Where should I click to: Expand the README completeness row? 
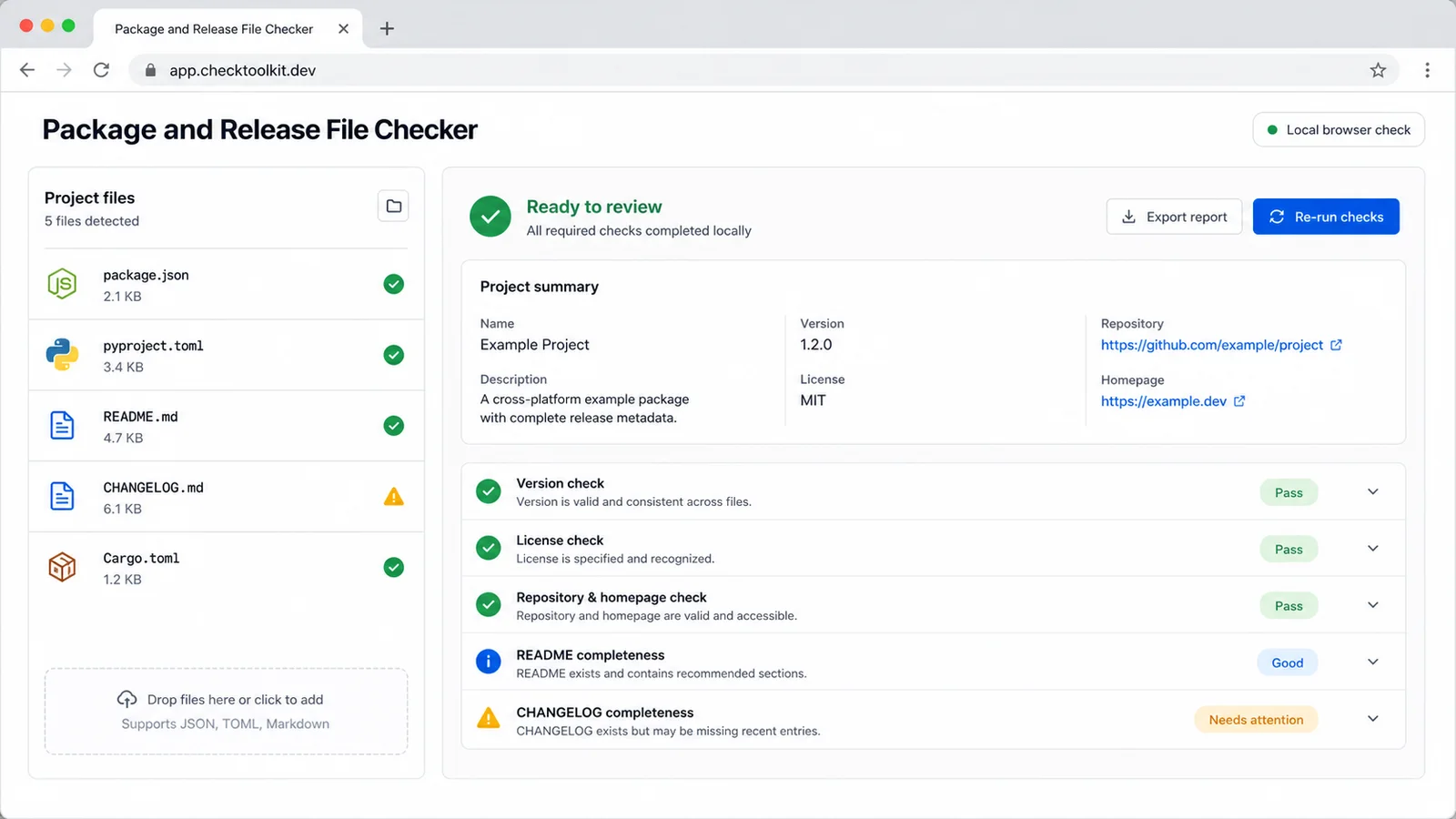(x=1373, y=662)
